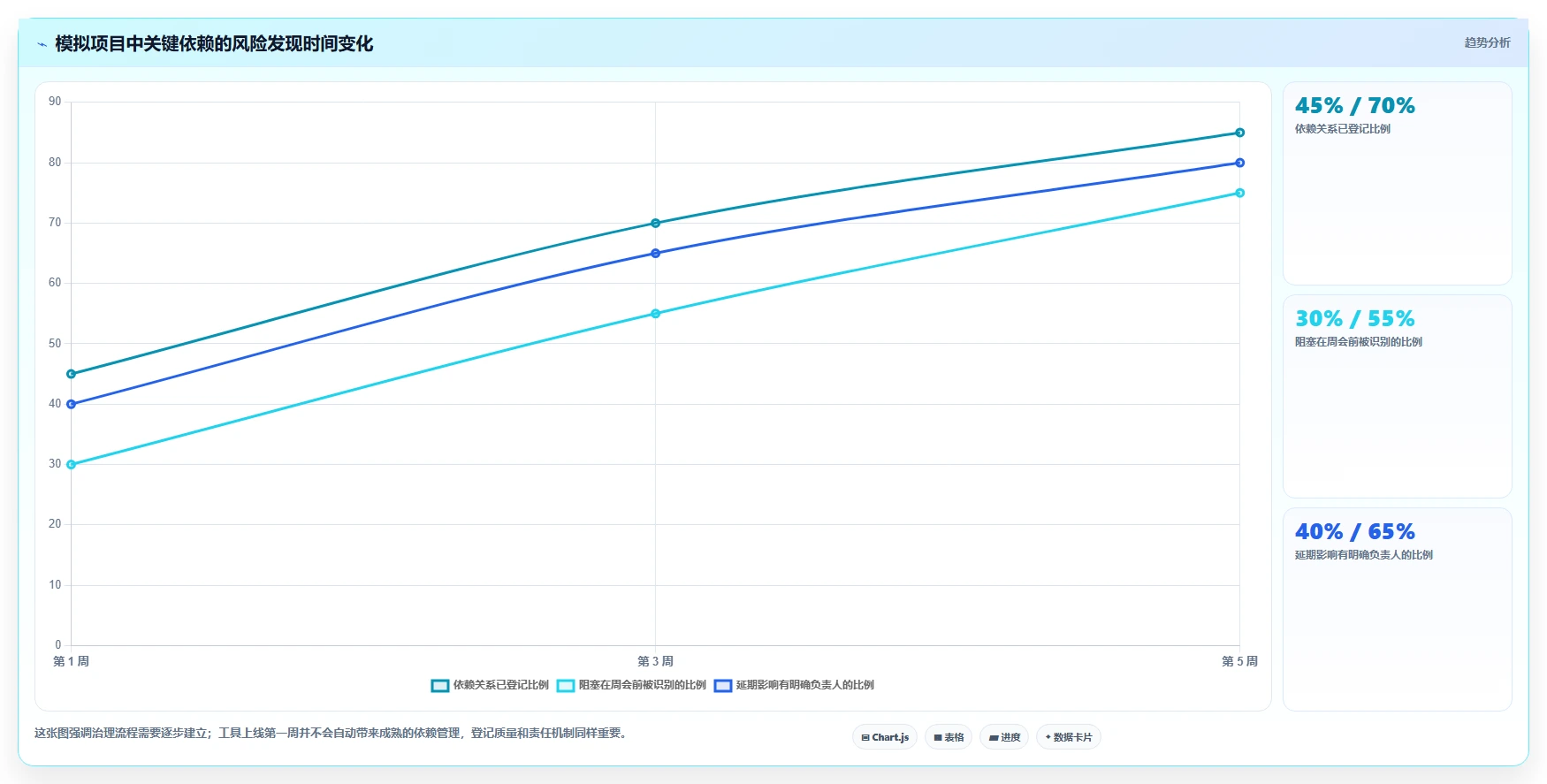Click the 阻塞在周会前被识别的比例 card caption
Viewport: 1547px width, 784px height.
tap(1358, 342)
